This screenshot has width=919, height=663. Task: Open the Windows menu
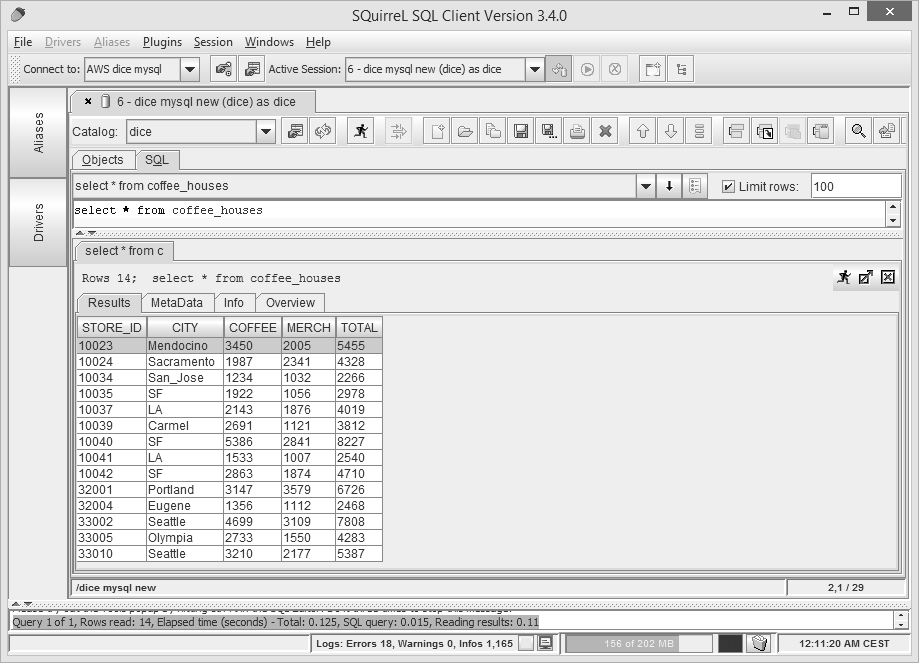click(x=269, y=42)
